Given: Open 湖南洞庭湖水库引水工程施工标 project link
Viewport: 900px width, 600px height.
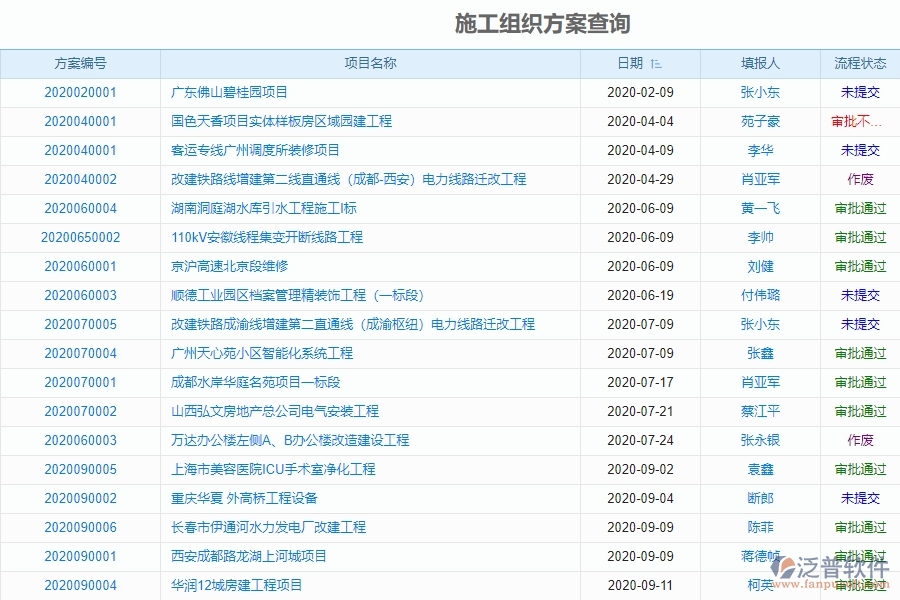Looking at the screenshot, I should click(257, 208).
